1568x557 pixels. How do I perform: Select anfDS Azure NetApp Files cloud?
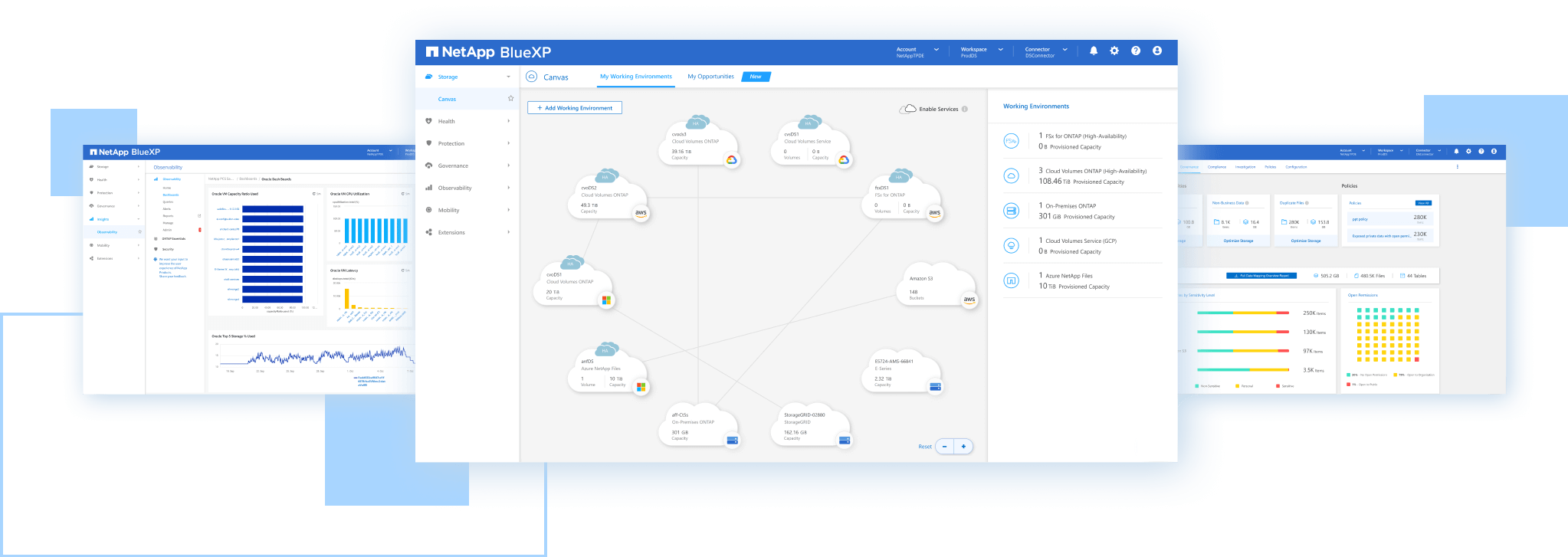(x=609, y=369)
